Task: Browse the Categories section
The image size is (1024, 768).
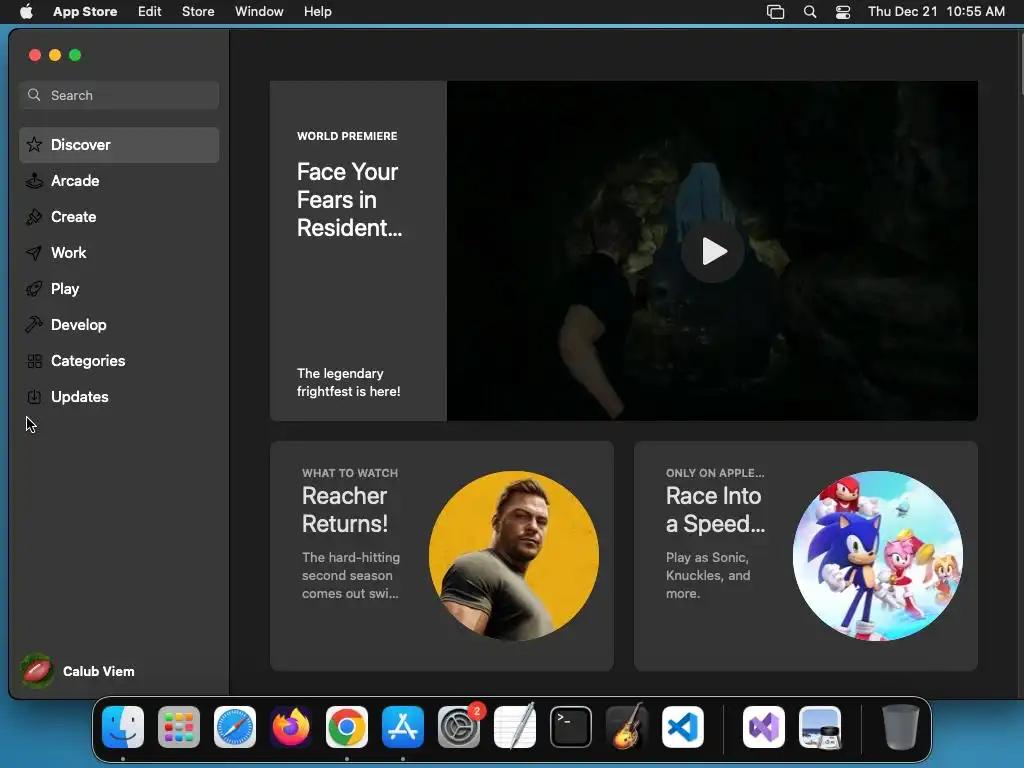Action: pyautogui.click(x=119, y=360)
